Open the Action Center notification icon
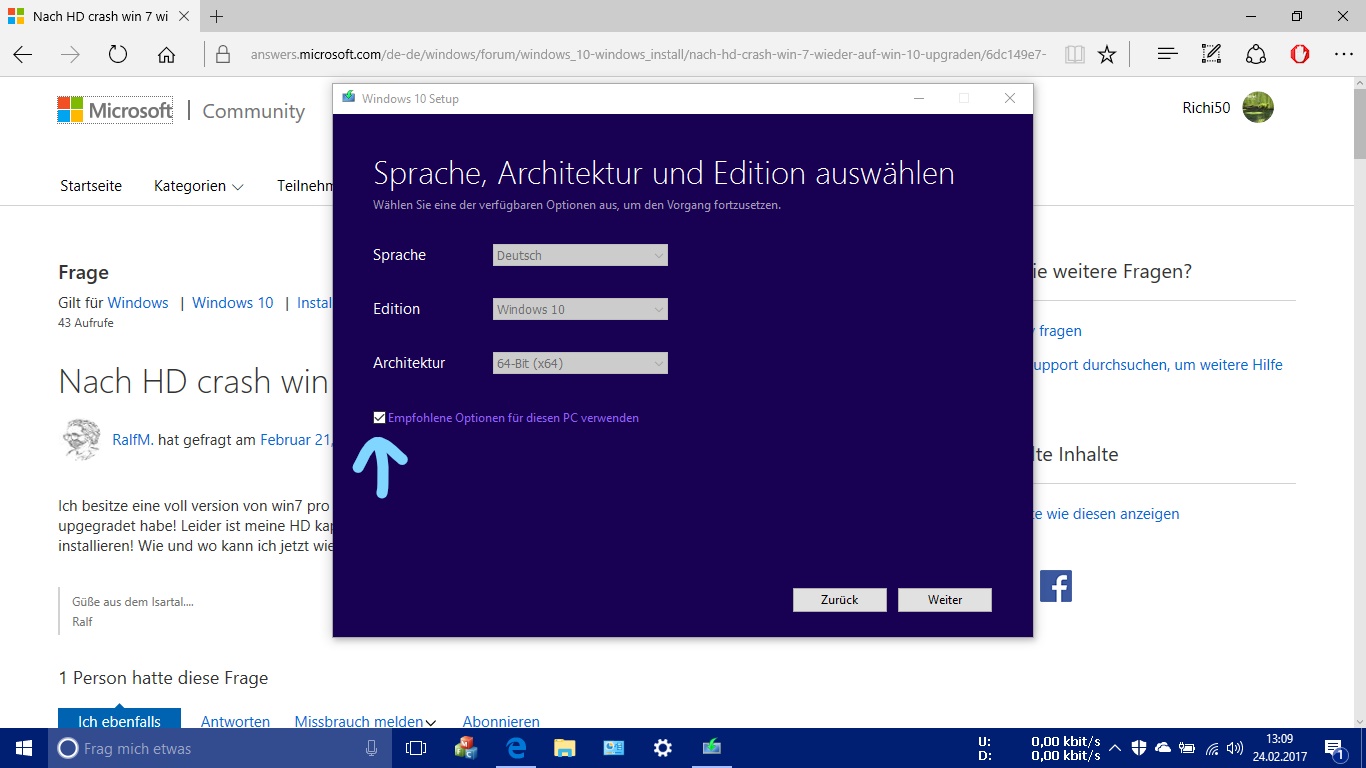The width and height of the screenshot is (1366, 768). click(x=1335, y=748)
